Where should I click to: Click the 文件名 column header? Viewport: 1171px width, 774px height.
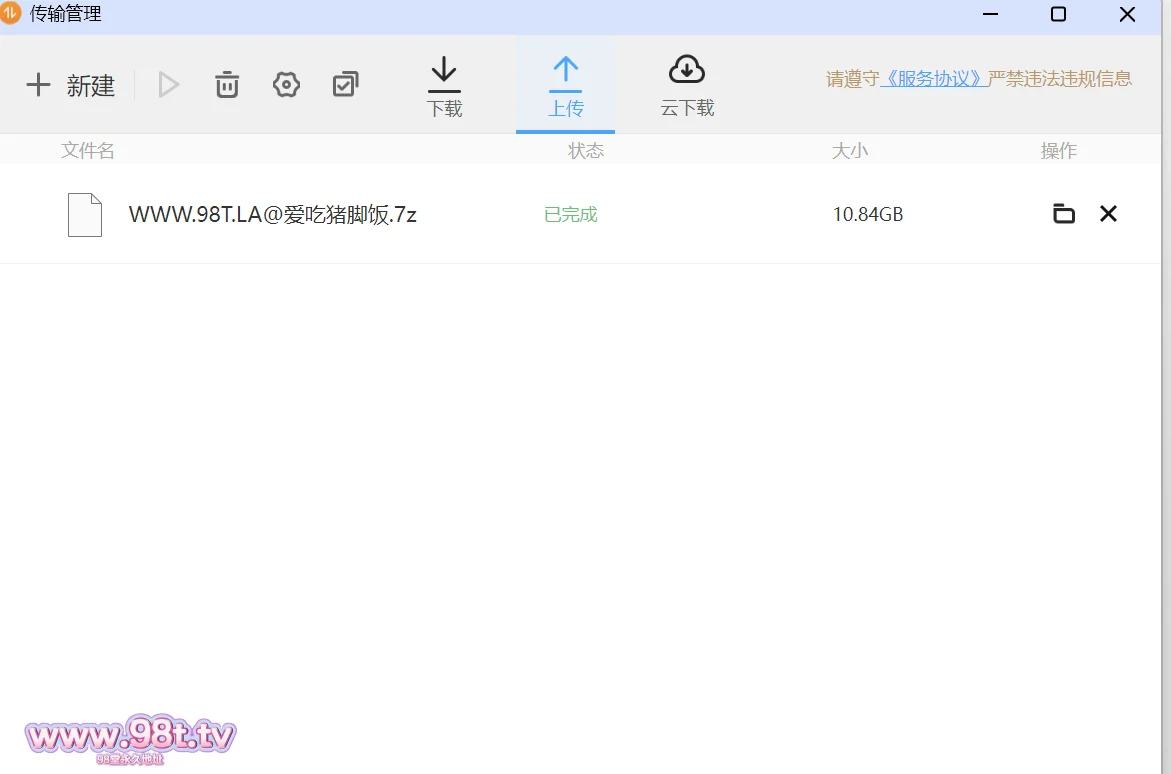[88, 151]
